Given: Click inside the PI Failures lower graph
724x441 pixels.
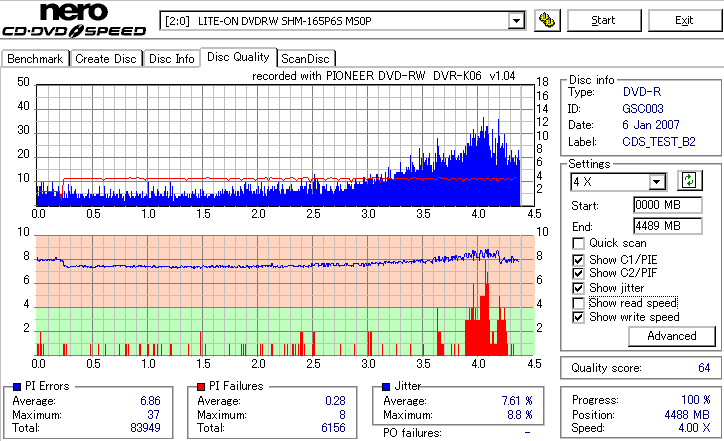Looking at the screenshot, I should point(285,296).
